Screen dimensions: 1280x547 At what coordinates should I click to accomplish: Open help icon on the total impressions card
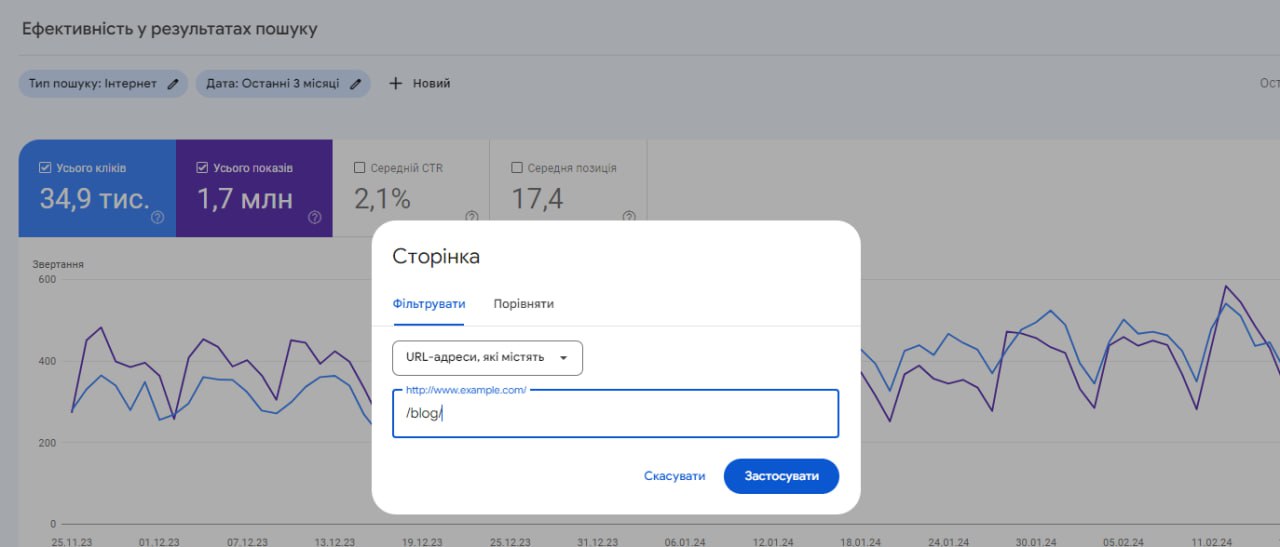pyautogui.click(x=315, y=217)
